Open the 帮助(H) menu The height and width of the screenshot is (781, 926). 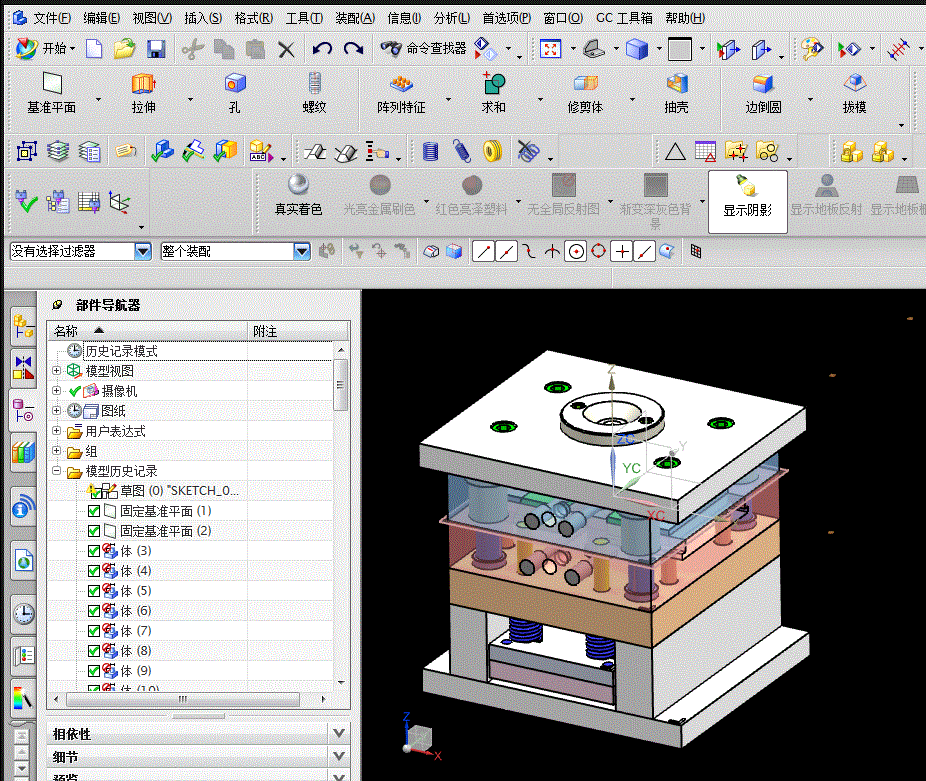685,18
